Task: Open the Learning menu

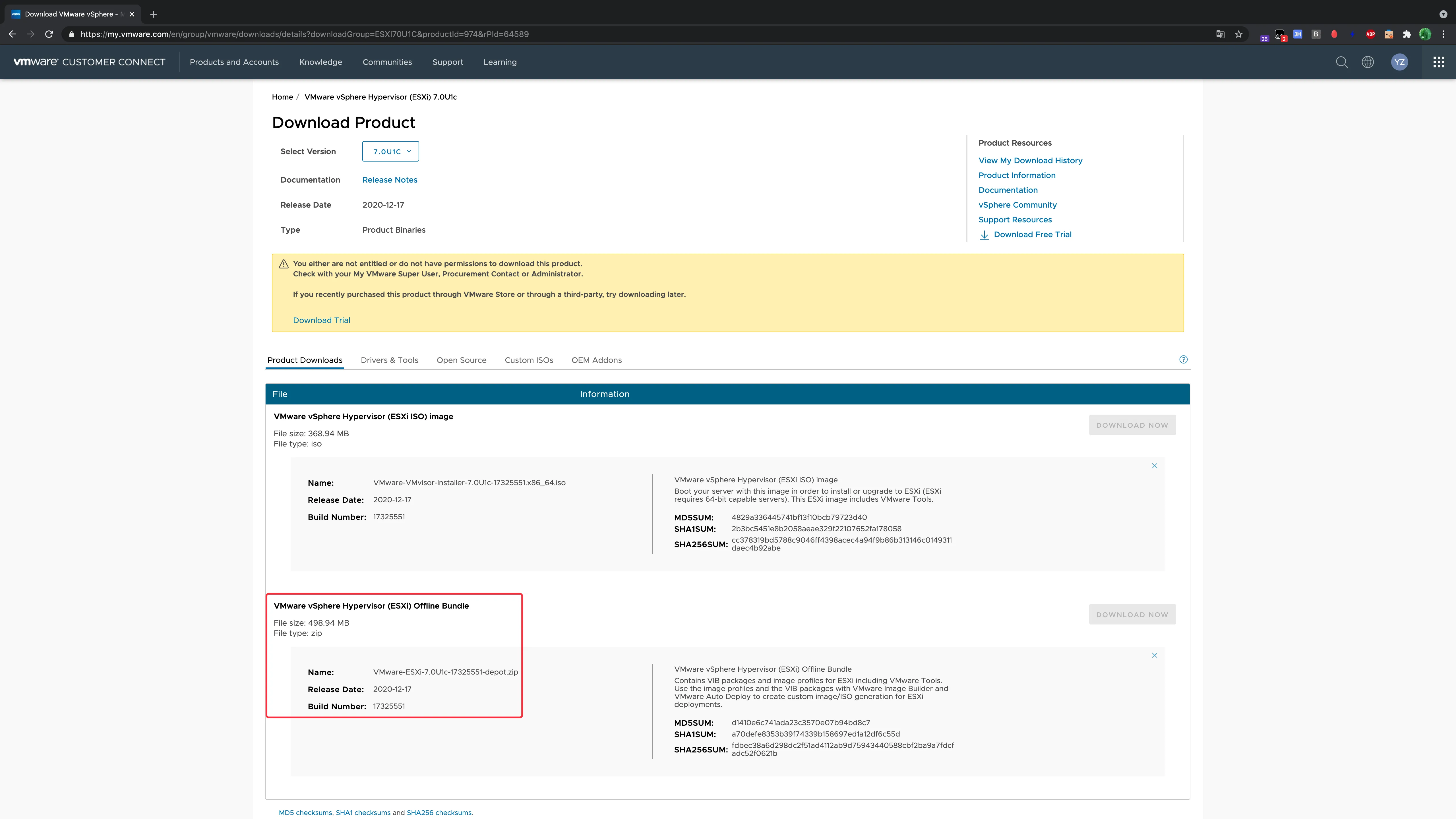Action: pos(500,62)
